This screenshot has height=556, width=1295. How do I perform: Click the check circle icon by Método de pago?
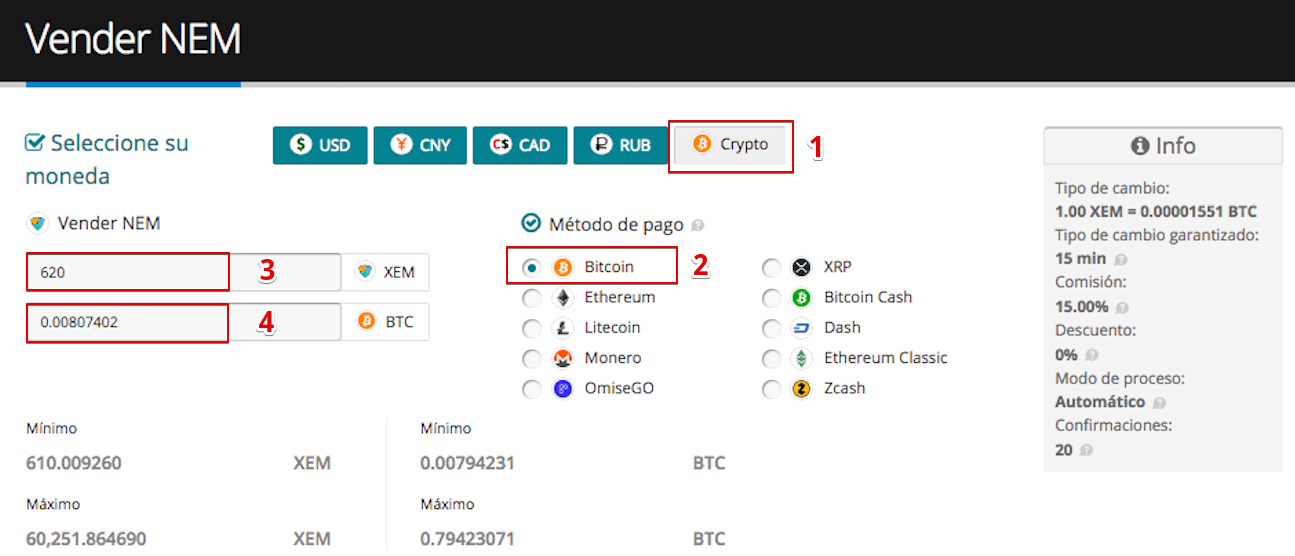point(531,224)
